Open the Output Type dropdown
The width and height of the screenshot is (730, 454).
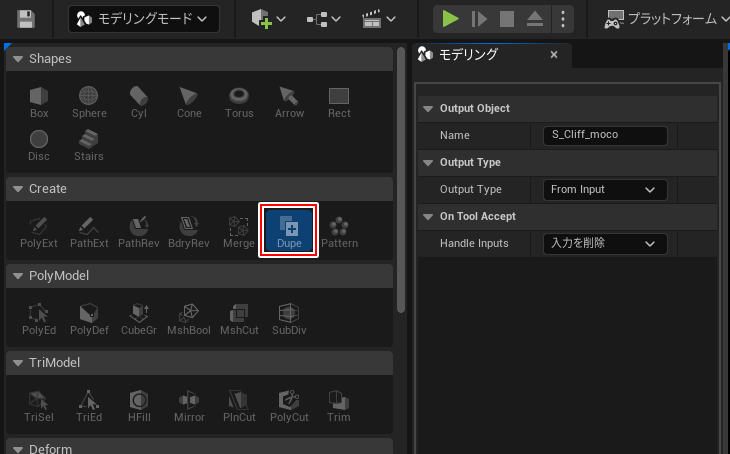pyautogui.click(x=603, y=189)
